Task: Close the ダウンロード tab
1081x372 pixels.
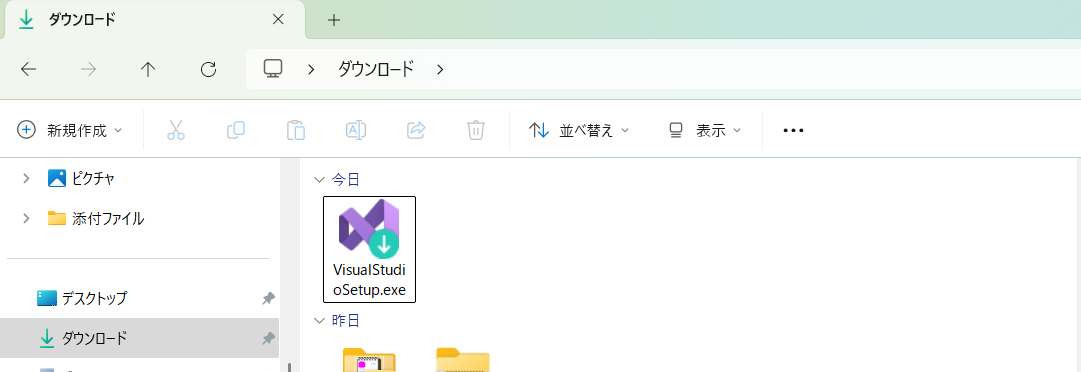Action: click(x=279, y=19)
